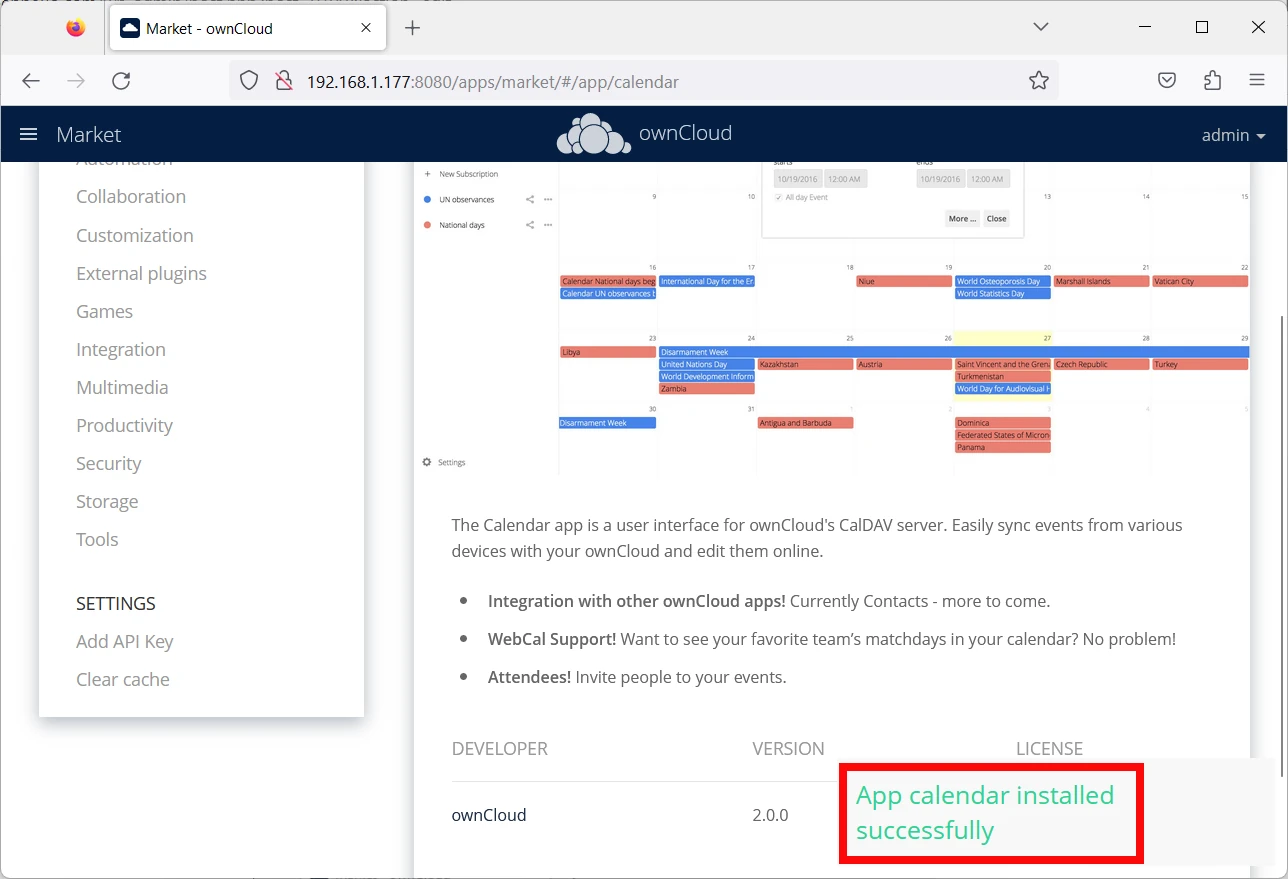
Task: Select the Tools category
Action: (x=97, y=540)
